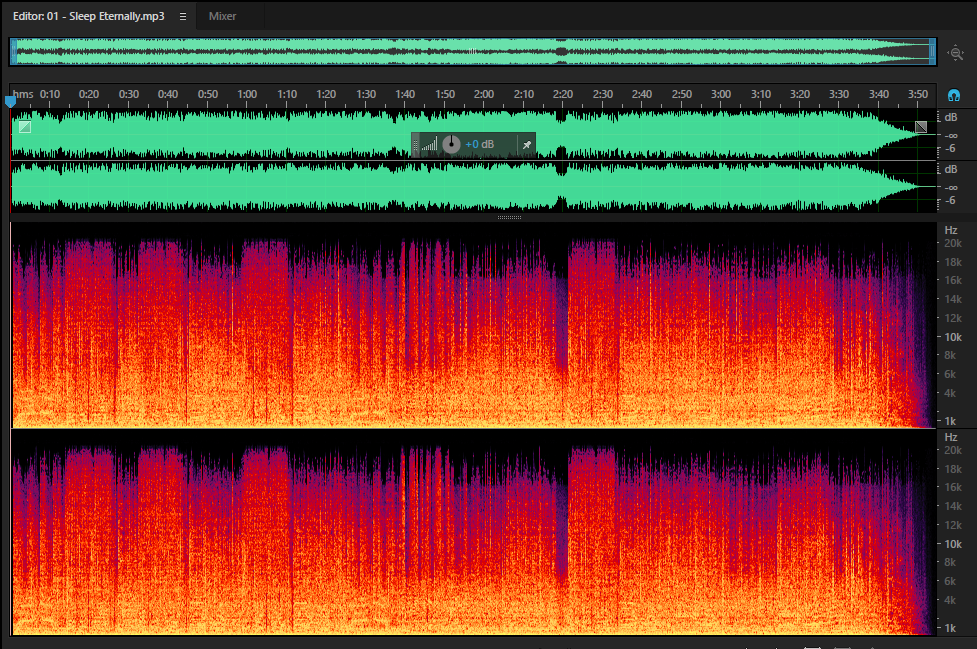This screenshot has width=977, height=649.
Task: Click the dB label of the lower channel
Action: pos(951,169)
